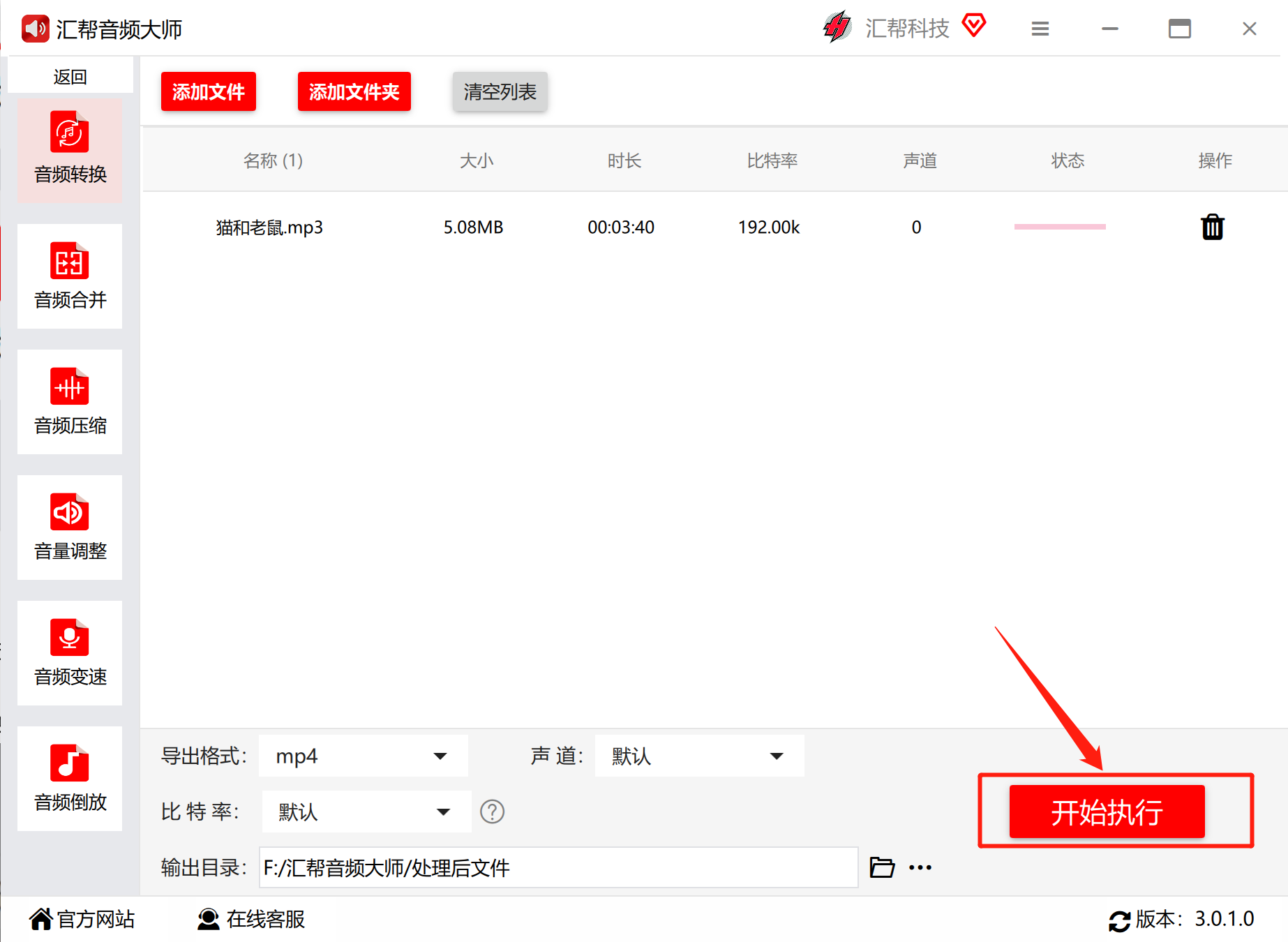Click the red diamond VIP icon
This screenshot has height=942, width=1288.
tap(974, 26)
